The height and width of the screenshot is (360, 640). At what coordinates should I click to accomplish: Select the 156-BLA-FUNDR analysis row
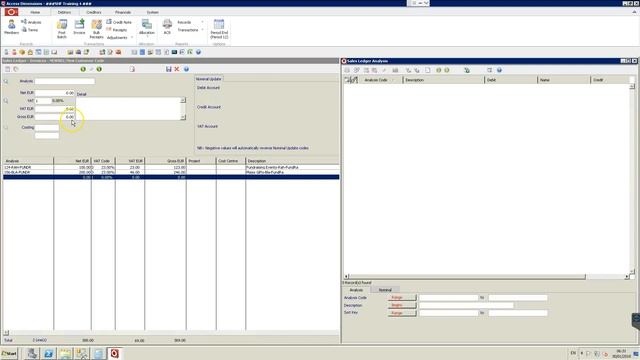pos(171,172)
